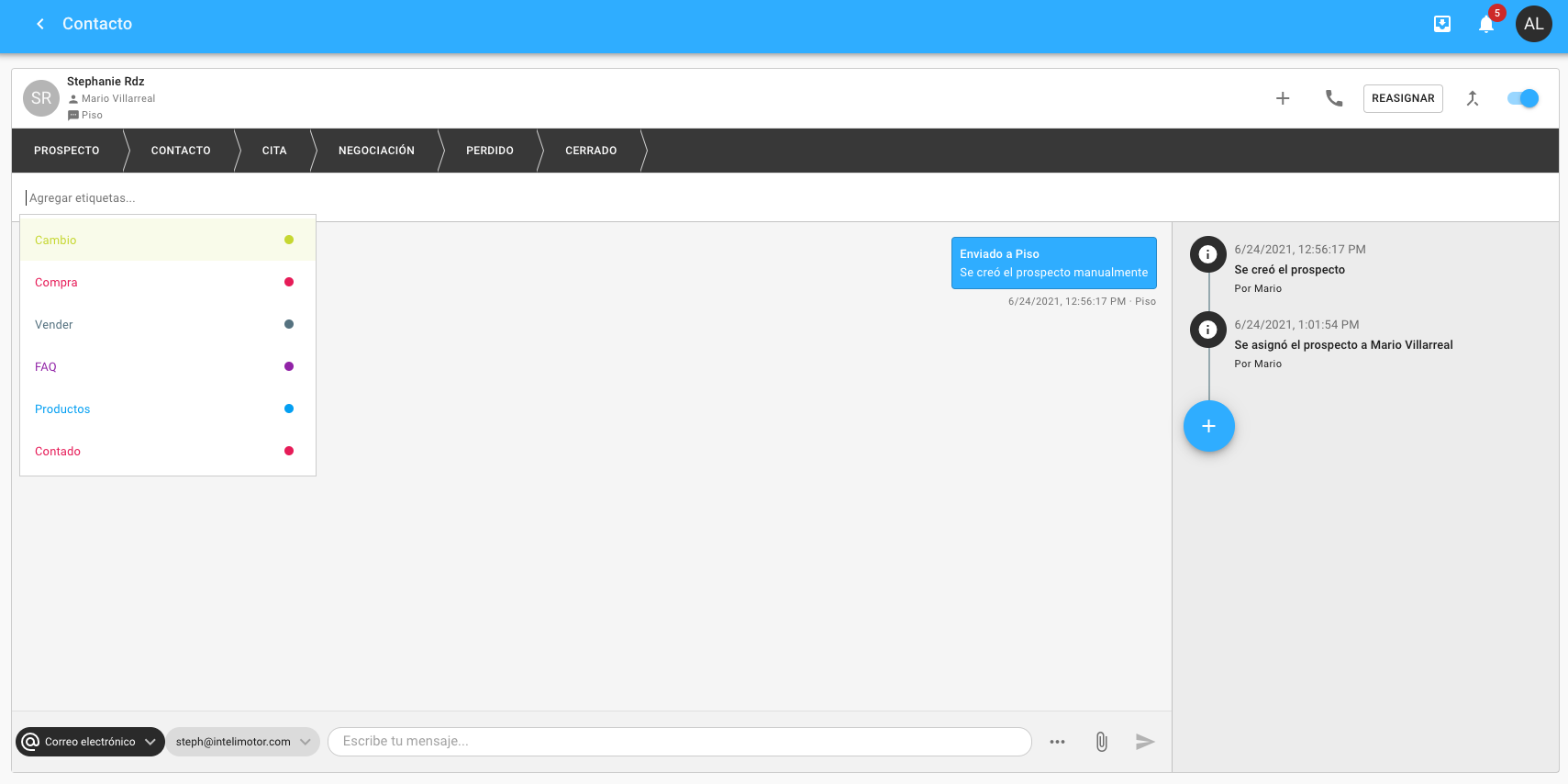This screenshot has width=1568, height=784.
Task: Switch to the NEGOCIACIÓN stage
Action: pos(376,151)
